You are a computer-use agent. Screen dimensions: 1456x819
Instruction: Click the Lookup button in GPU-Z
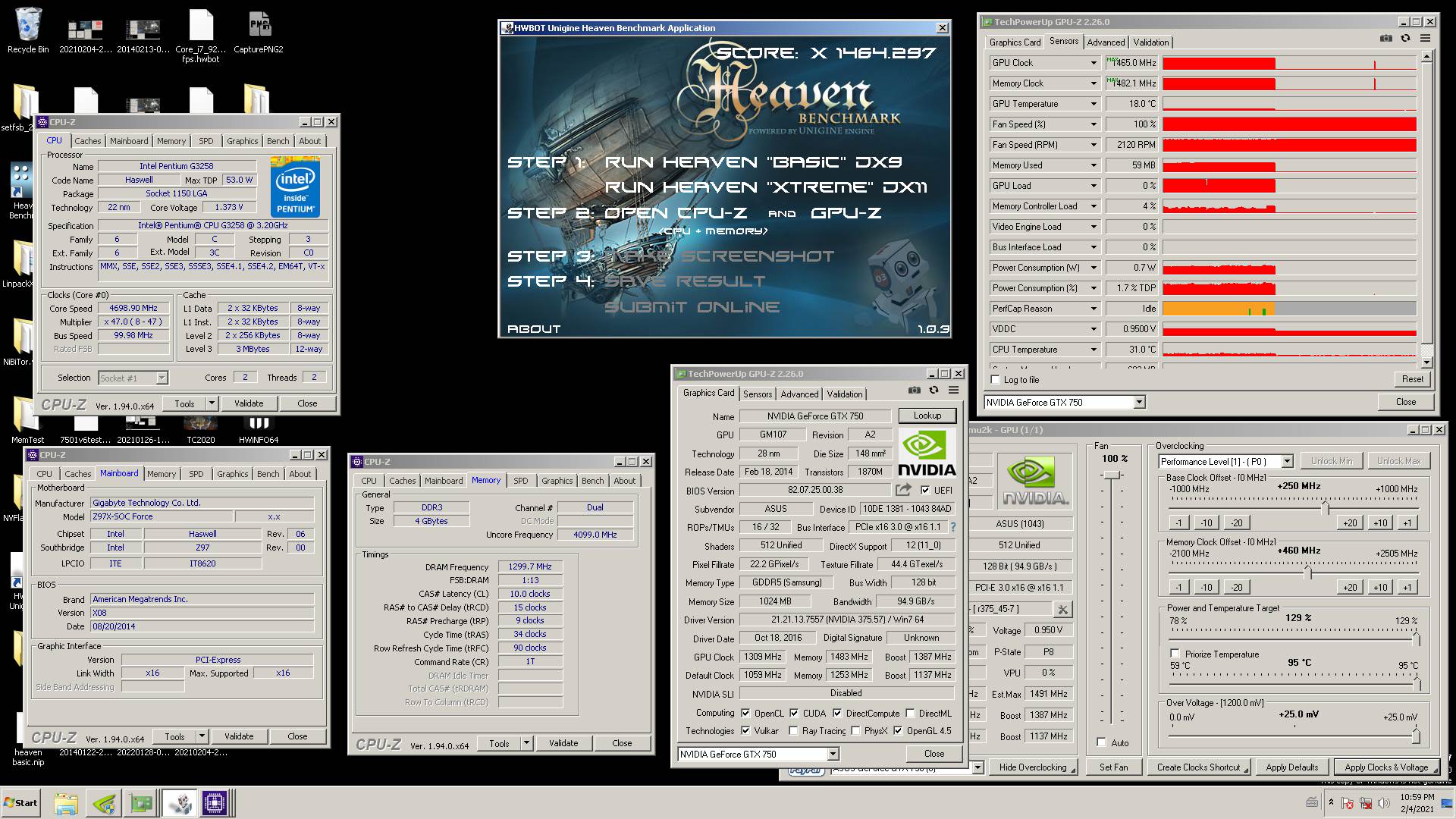[x=927, y=416]
